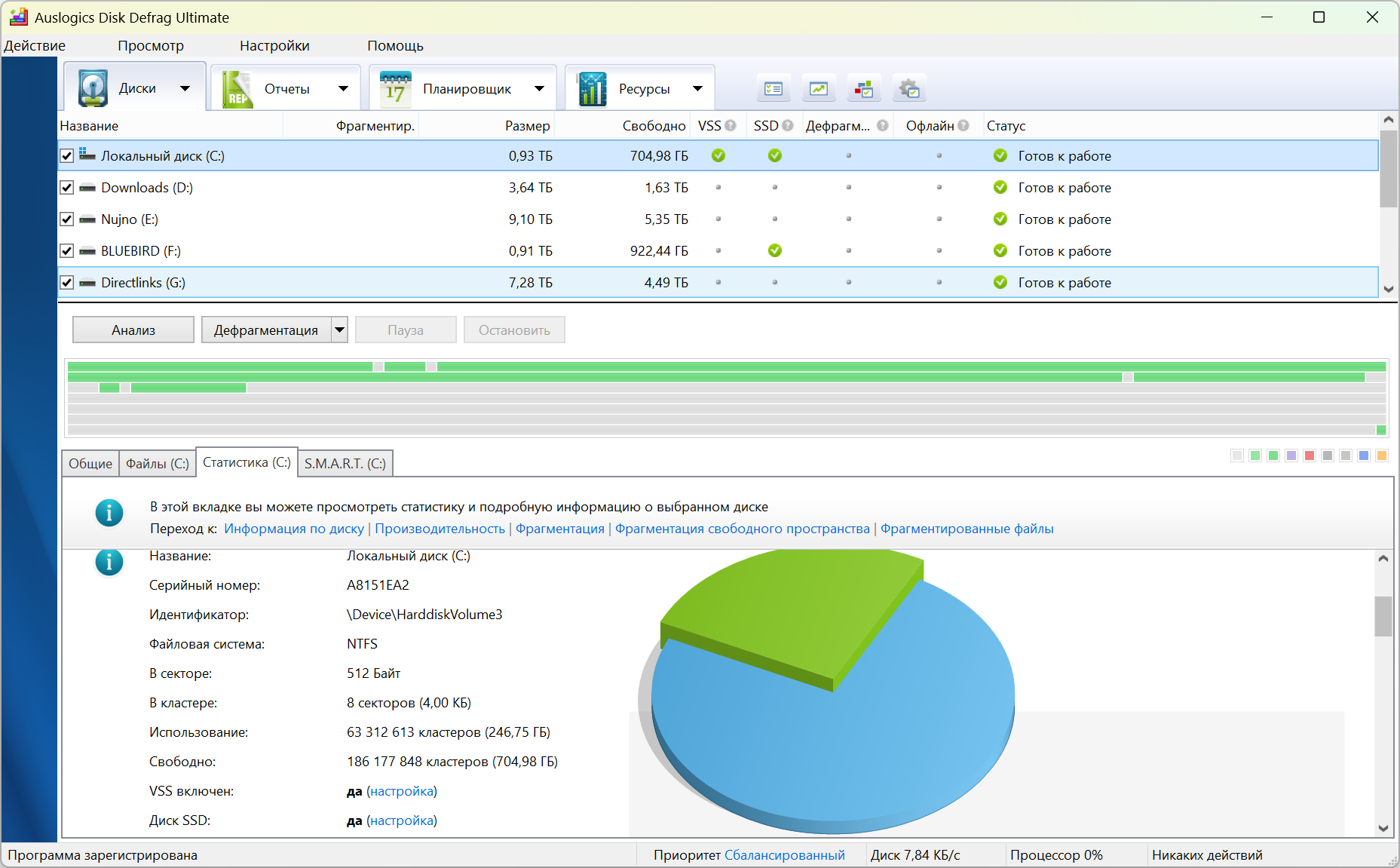Click the help icon next to Офлайн
The height and width of the screenshot is (868, 1400).
point(963,126)
